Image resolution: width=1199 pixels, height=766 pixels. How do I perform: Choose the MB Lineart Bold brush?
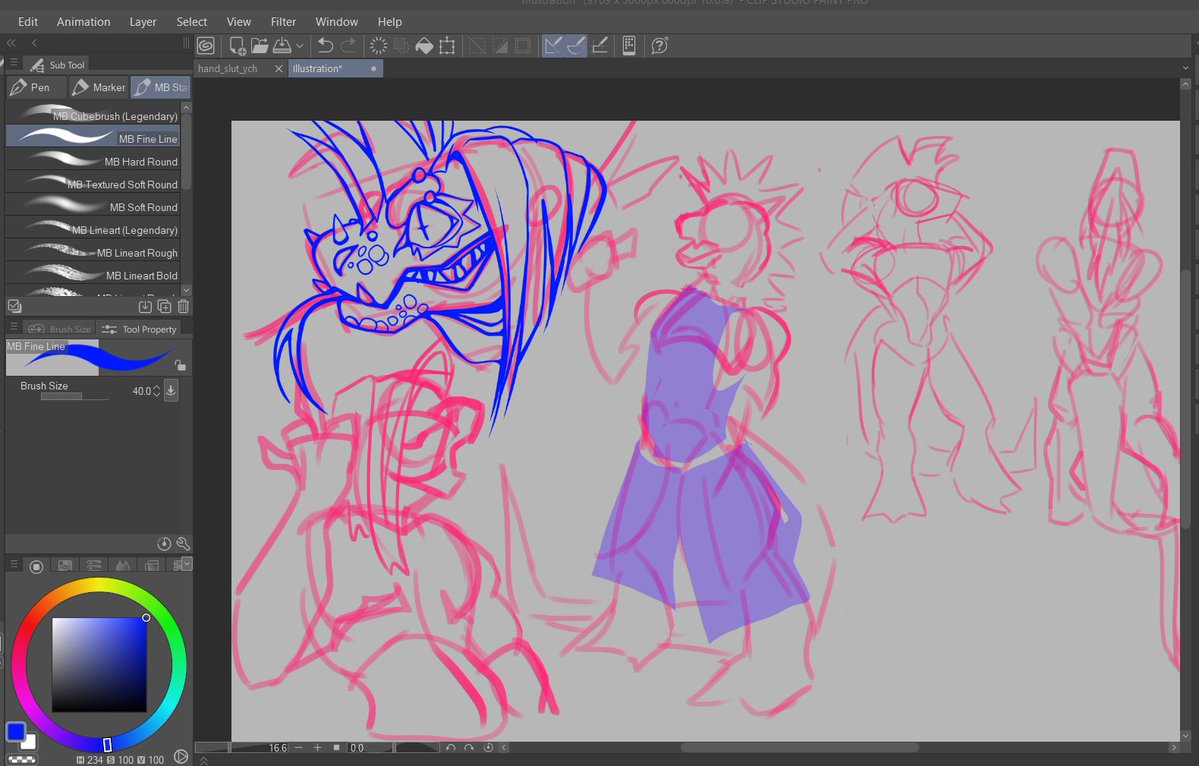tap(93, 275)
